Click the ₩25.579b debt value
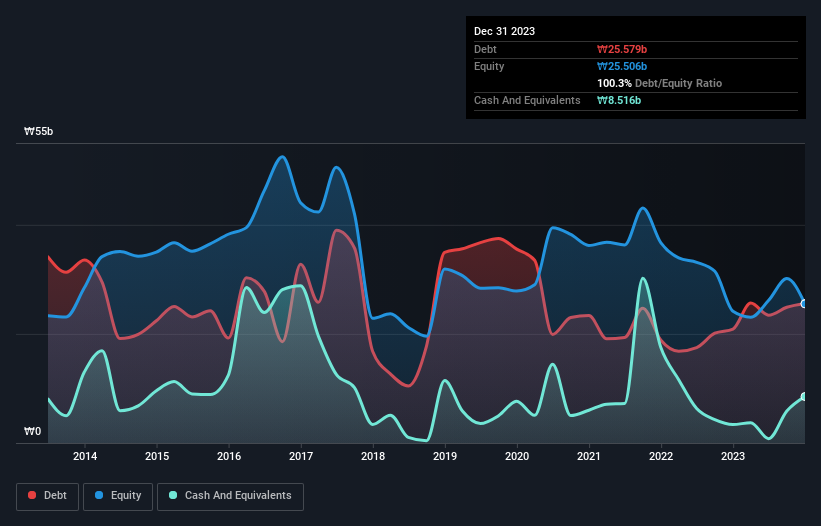Viewport: 821px width, 526px height. (x=622, y=49)
